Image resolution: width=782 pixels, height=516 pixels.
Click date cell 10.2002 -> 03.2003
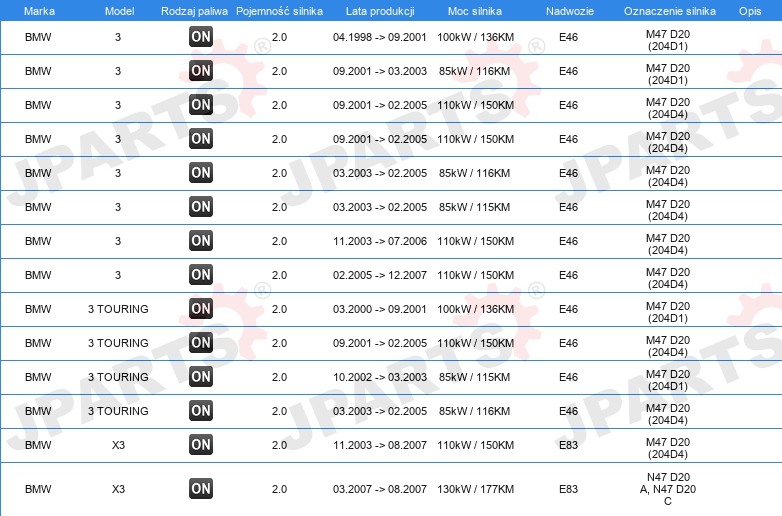(380, 377)
